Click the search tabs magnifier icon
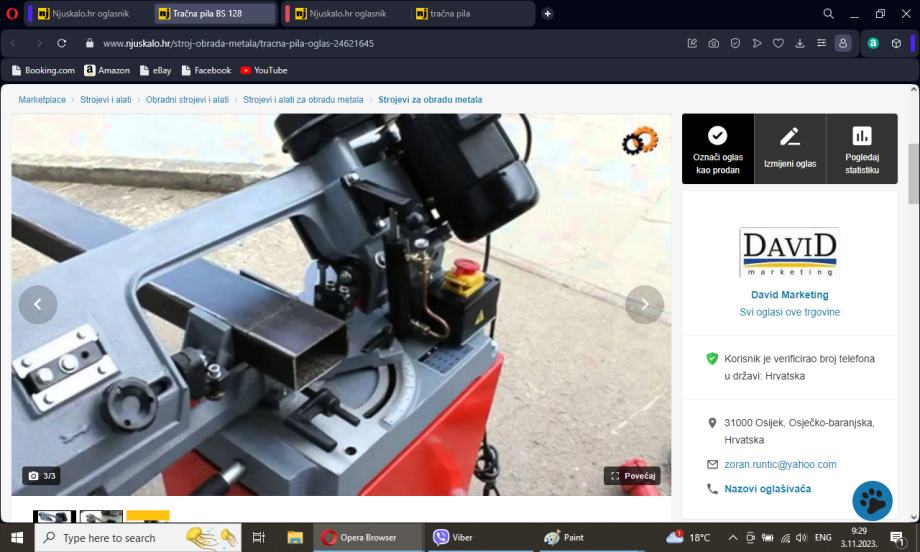Screen dimensions: 920x552 pos(828,14)
